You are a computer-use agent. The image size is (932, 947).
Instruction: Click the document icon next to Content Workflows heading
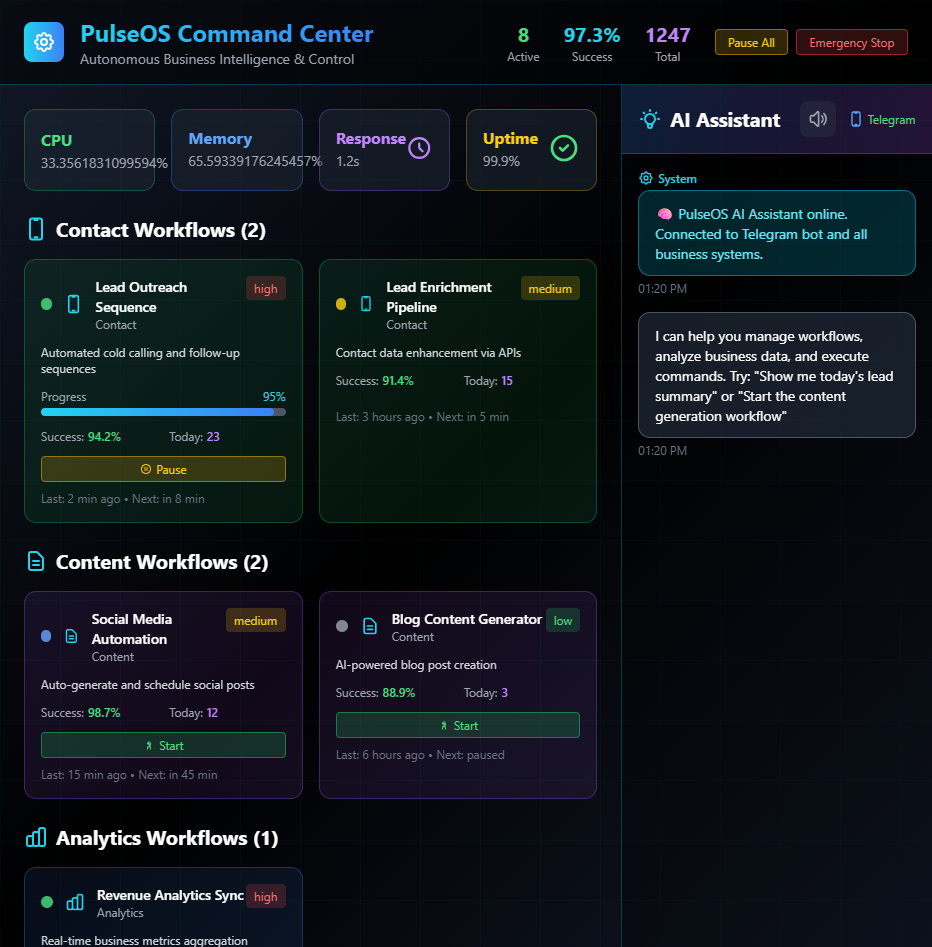pos(35,561)
